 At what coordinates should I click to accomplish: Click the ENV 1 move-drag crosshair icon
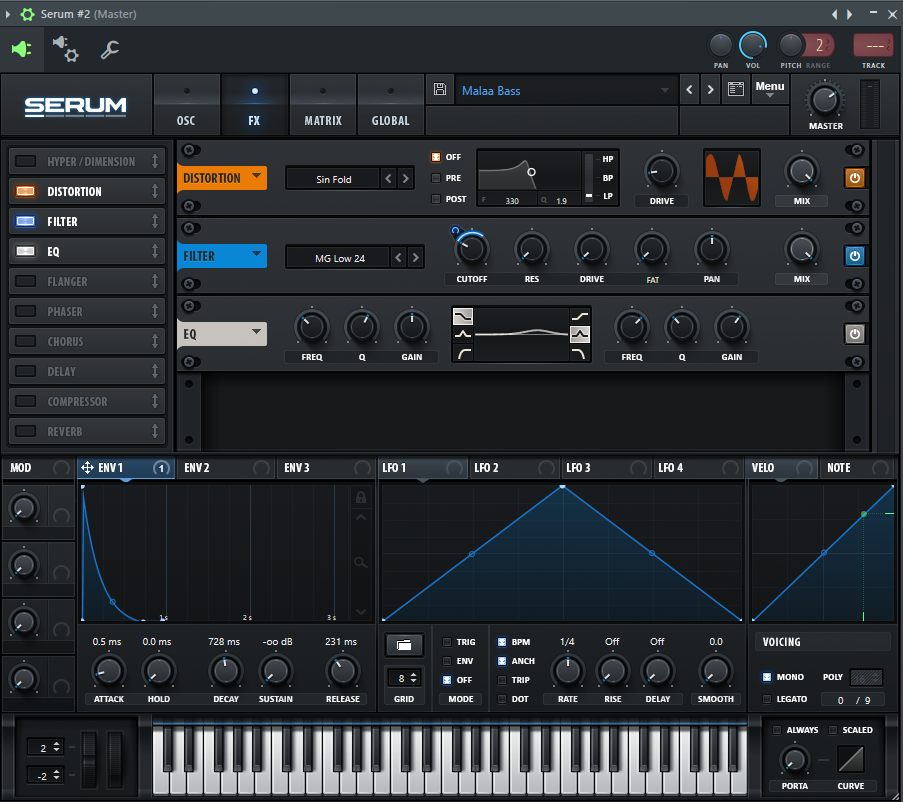coord(87,467)
